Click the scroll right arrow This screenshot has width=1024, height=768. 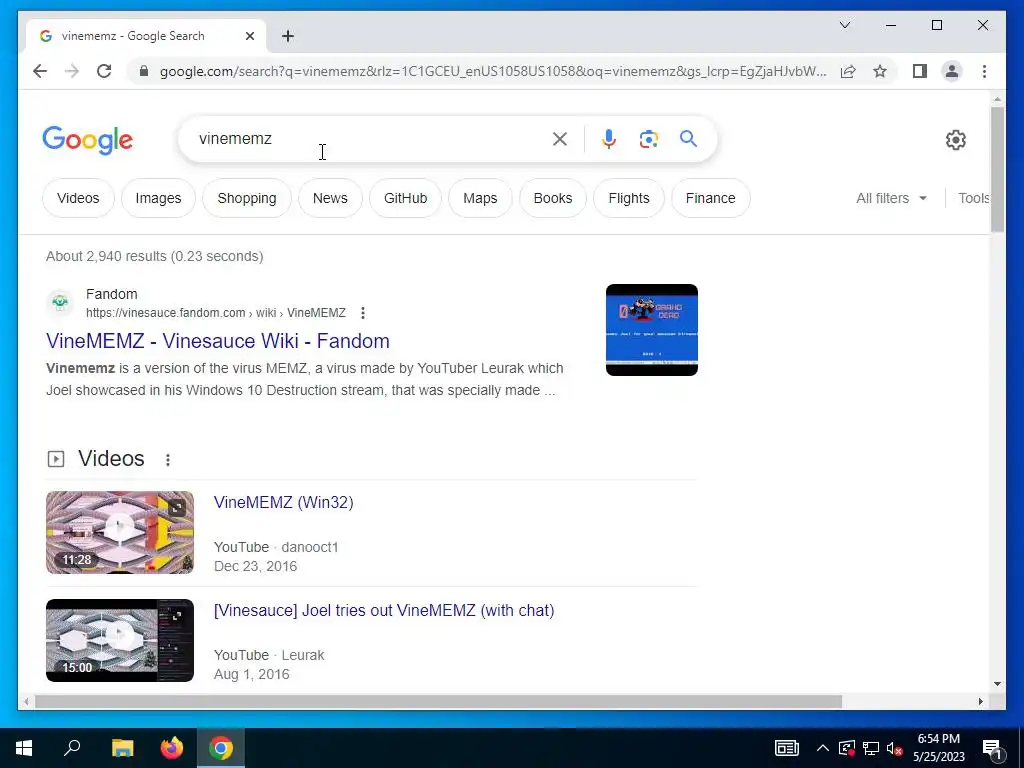981,701
